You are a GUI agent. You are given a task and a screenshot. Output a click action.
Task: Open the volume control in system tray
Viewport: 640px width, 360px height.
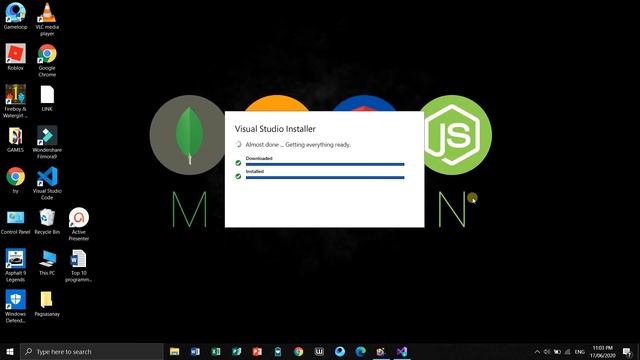(547, 351)
